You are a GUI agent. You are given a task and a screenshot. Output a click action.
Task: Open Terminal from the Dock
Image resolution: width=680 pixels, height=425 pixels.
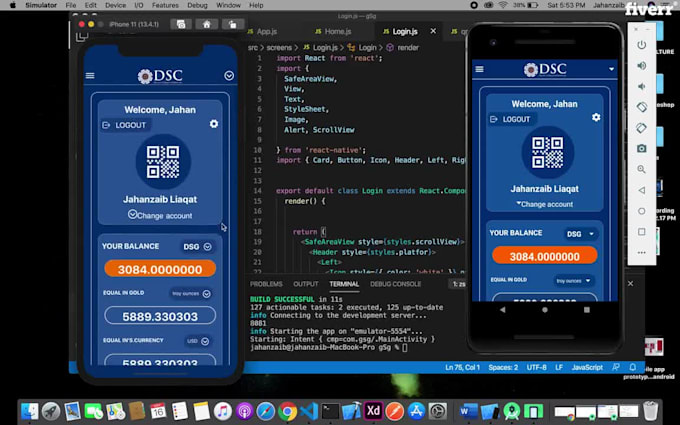click(x=330, y=411)
